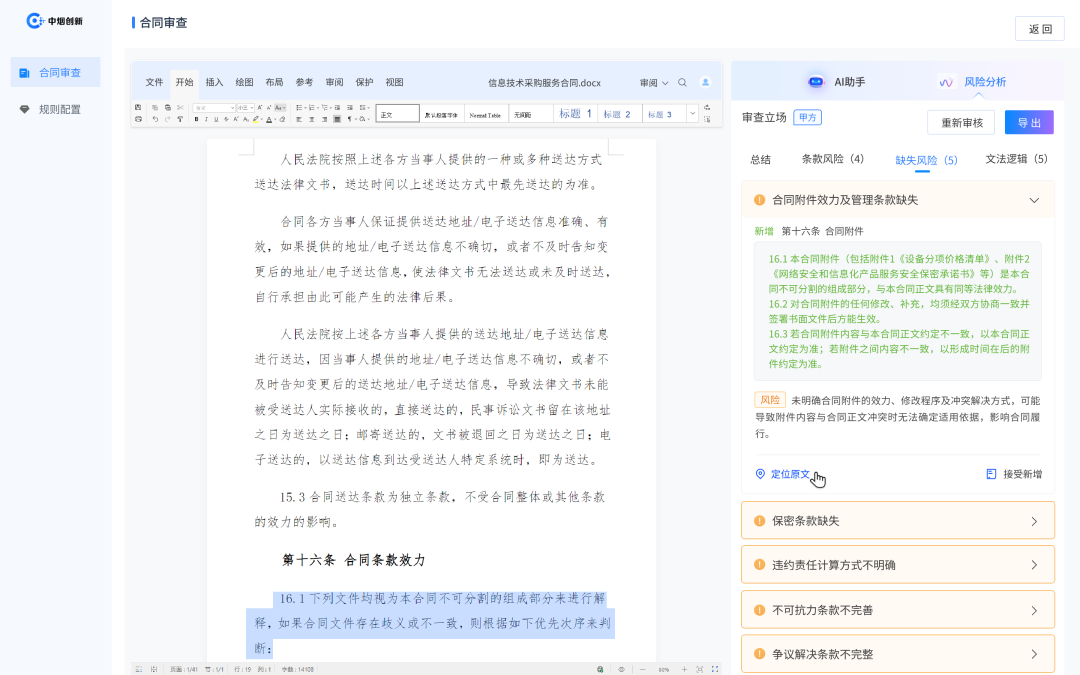Viewport: 1080px width, 675px height.
Task: Select the Format Painter icon
Action: pyautogui.click(x=180, y=118)
